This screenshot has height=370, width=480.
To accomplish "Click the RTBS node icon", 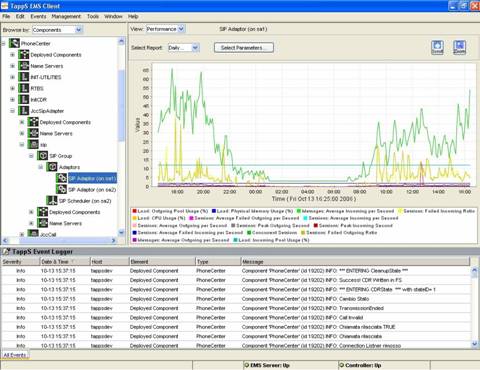I will tap(24, 88).
